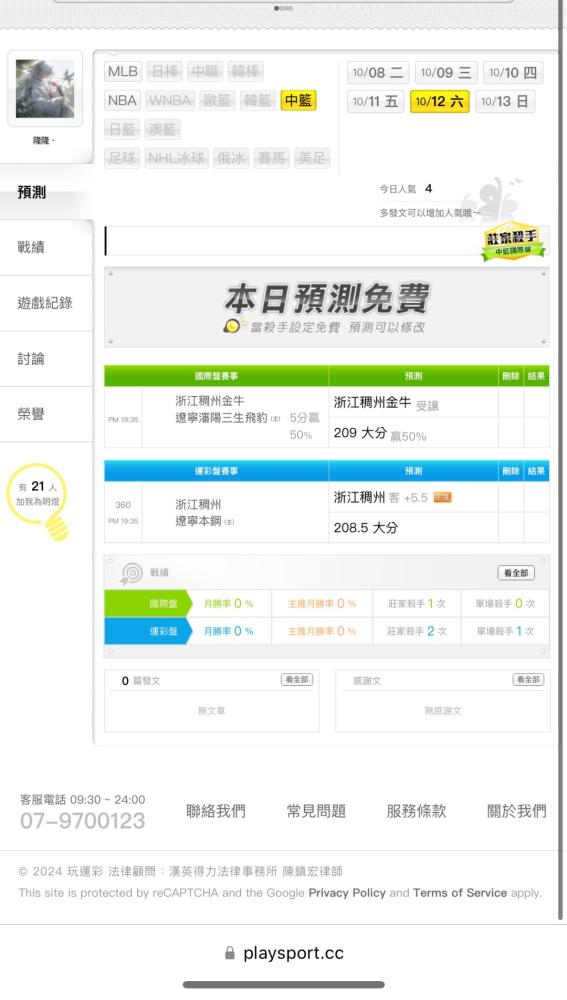Viewport: 567px width, 1000px height.
Task: Select the 日棒 league tab
Action: [x=165, y=71]
